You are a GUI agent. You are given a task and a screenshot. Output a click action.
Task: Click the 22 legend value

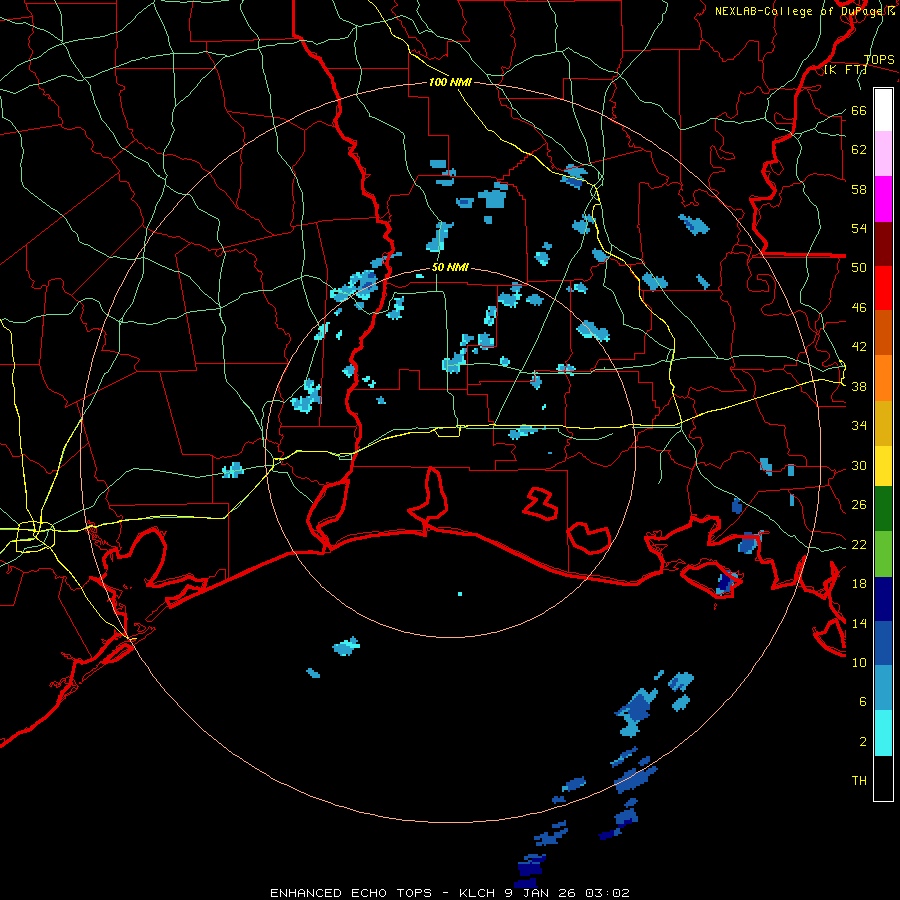(859, 544)
